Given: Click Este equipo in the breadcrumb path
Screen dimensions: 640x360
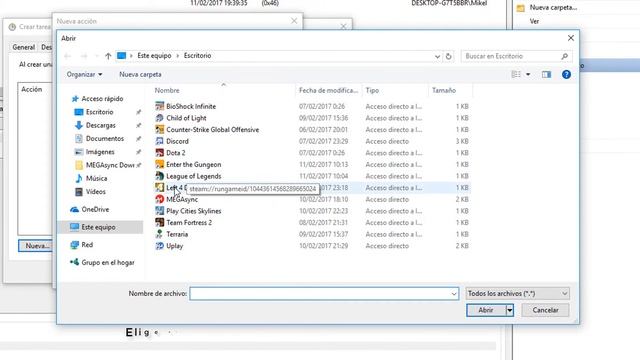Looking at the screenshot, I should [154, 56].
